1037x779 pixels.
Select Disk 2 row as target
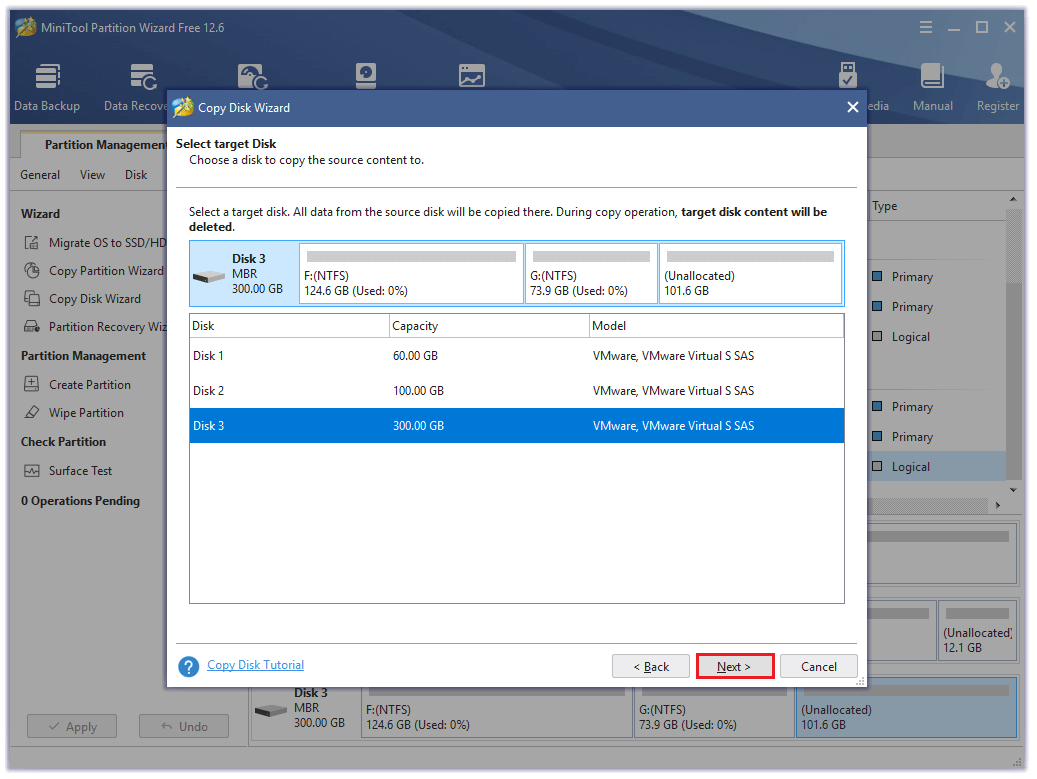(x=517, y=391)
